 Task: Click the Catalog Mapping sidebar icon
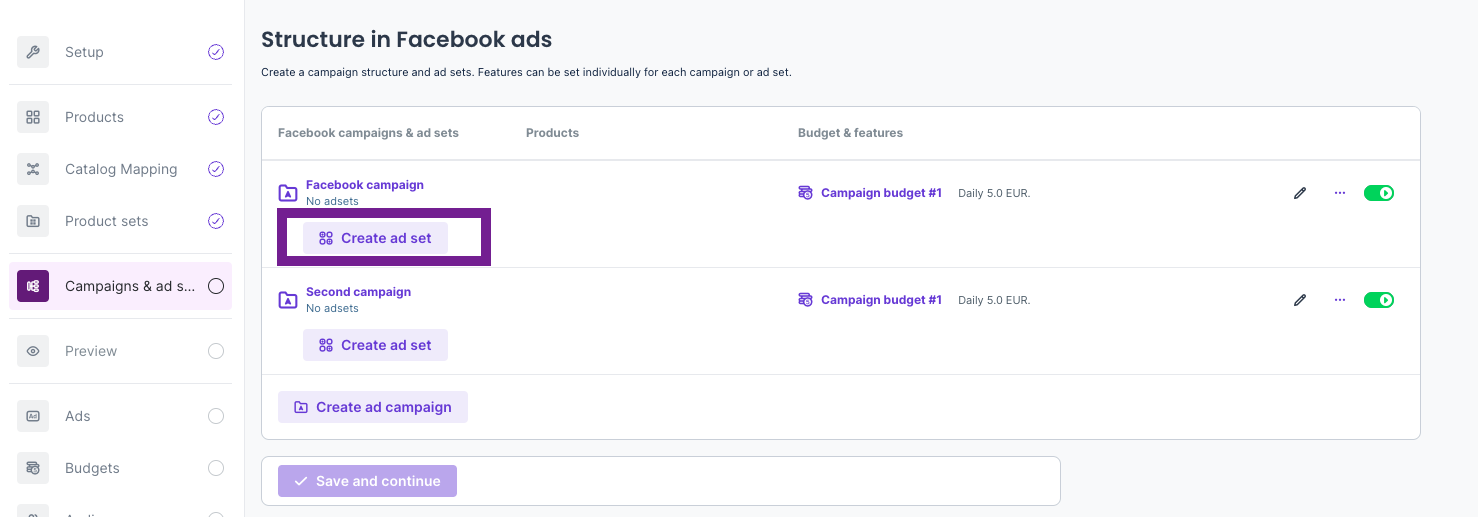pos(33,169)
